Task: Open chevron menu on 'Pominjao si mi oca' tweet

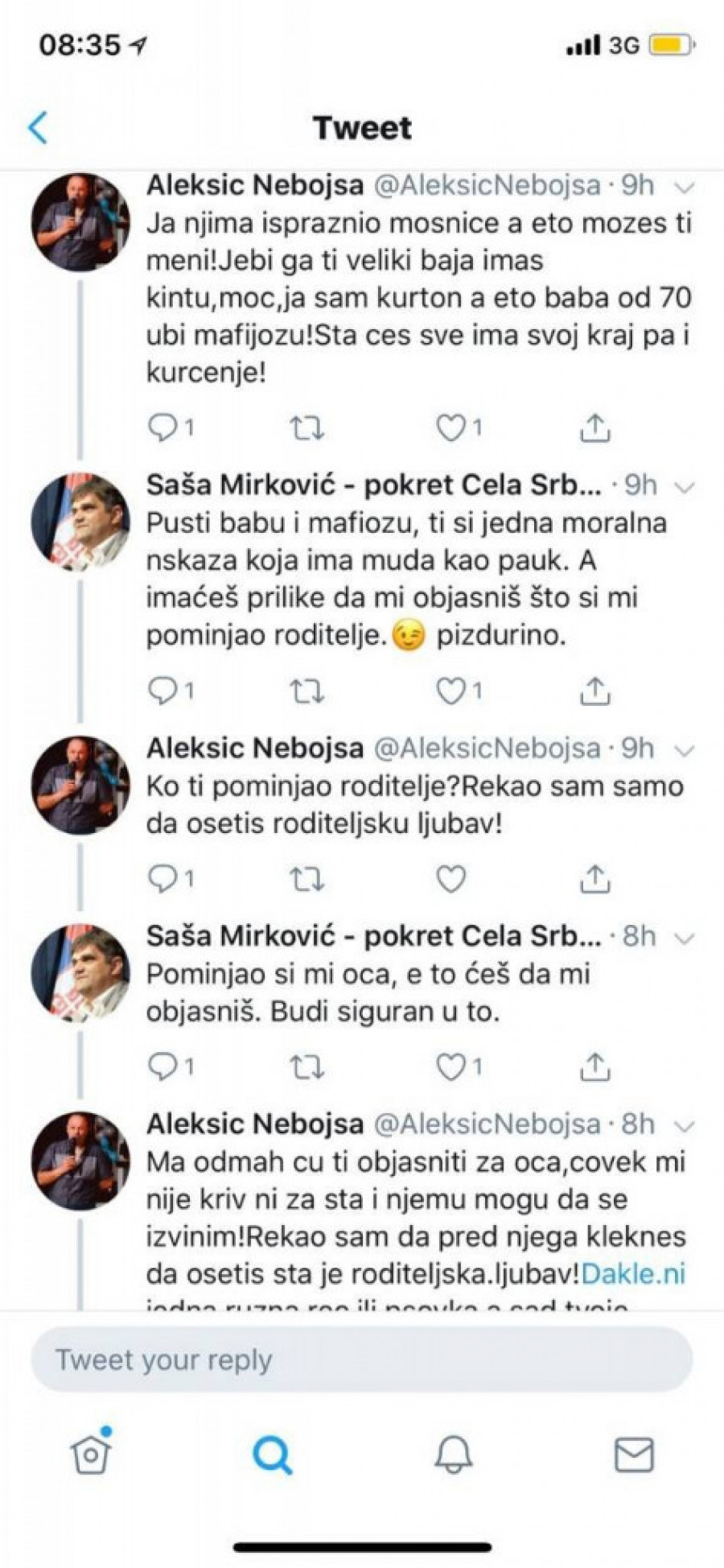Action: point(684,938)
